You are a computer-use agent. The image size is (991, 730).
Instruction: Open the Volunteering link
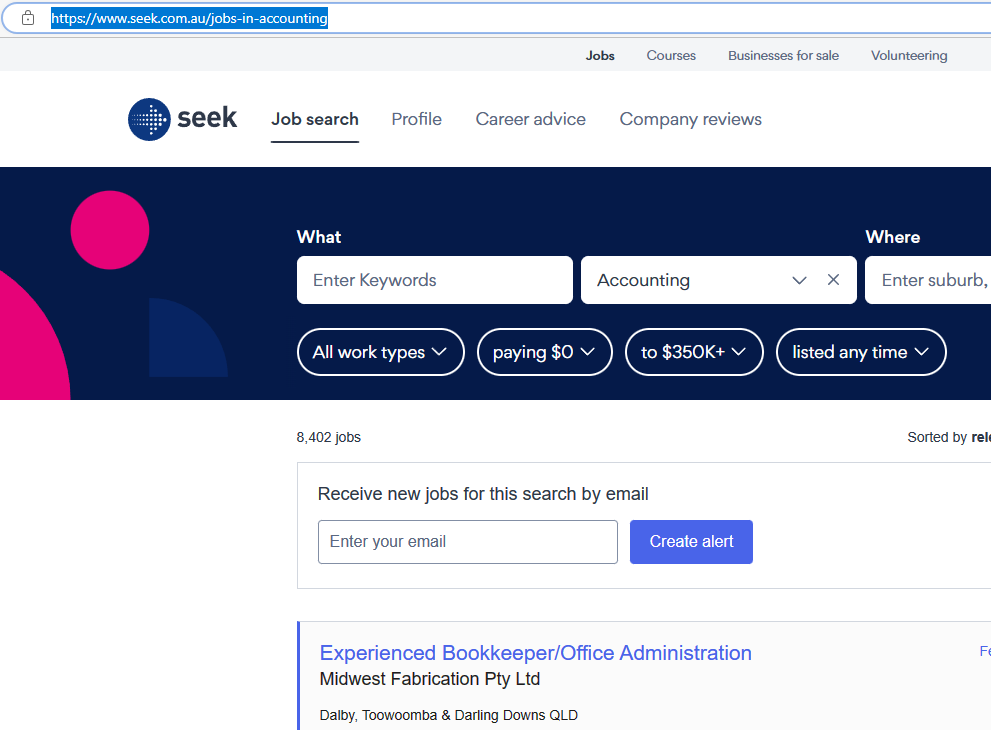point(909,56)
